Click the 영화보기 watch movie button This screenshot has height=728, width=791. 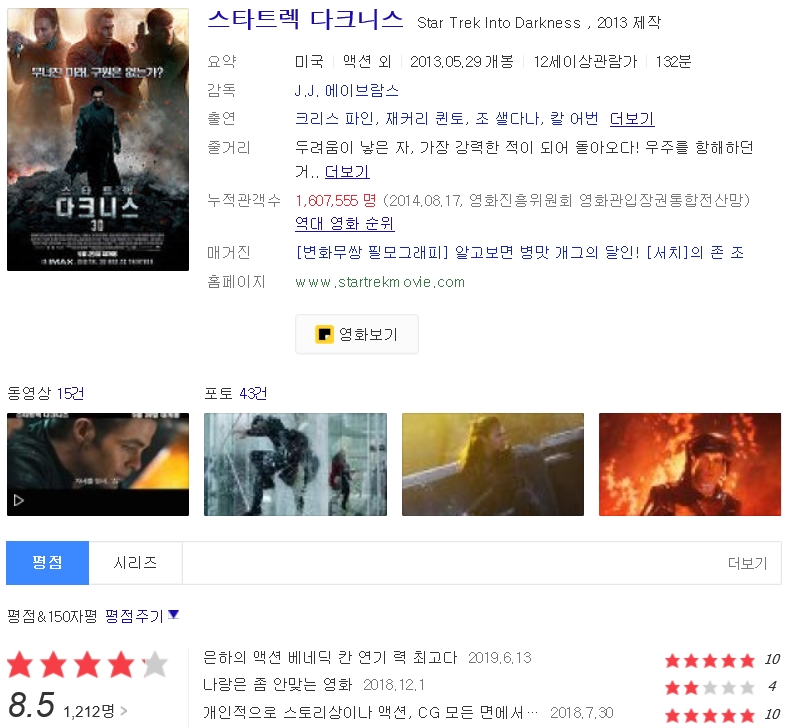click(357, 334)
